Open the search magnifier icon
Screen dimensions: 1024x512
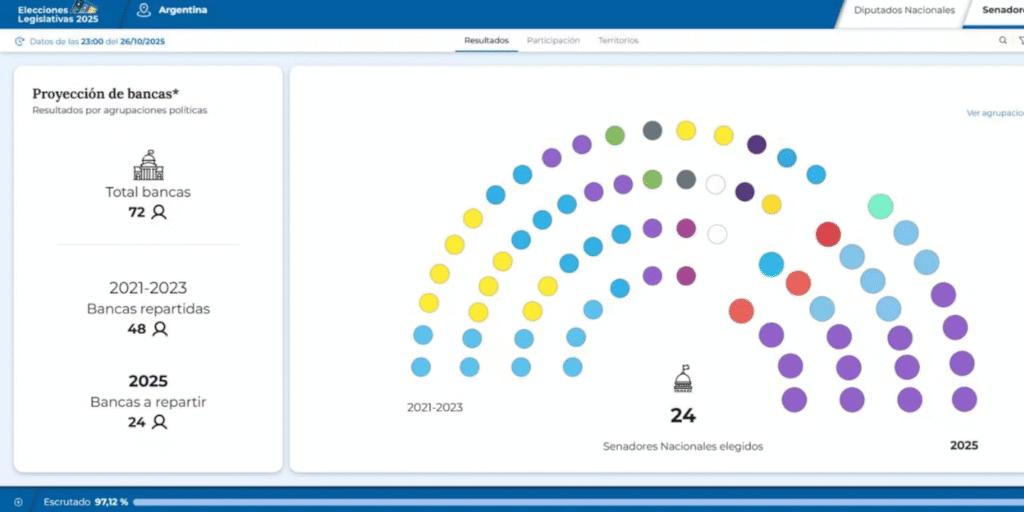1003,41
